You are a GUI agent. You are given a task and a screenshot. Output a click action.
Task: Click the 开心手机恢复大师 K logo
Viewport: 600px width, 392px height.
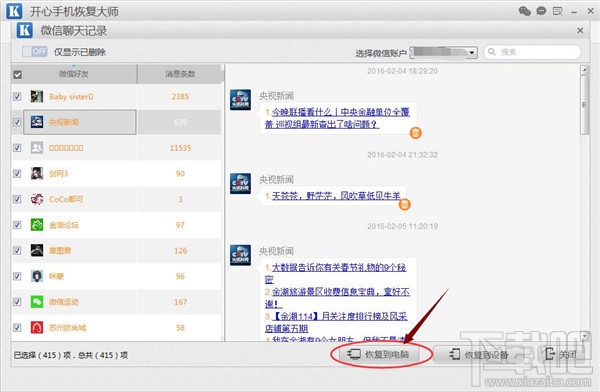(14, 11)
